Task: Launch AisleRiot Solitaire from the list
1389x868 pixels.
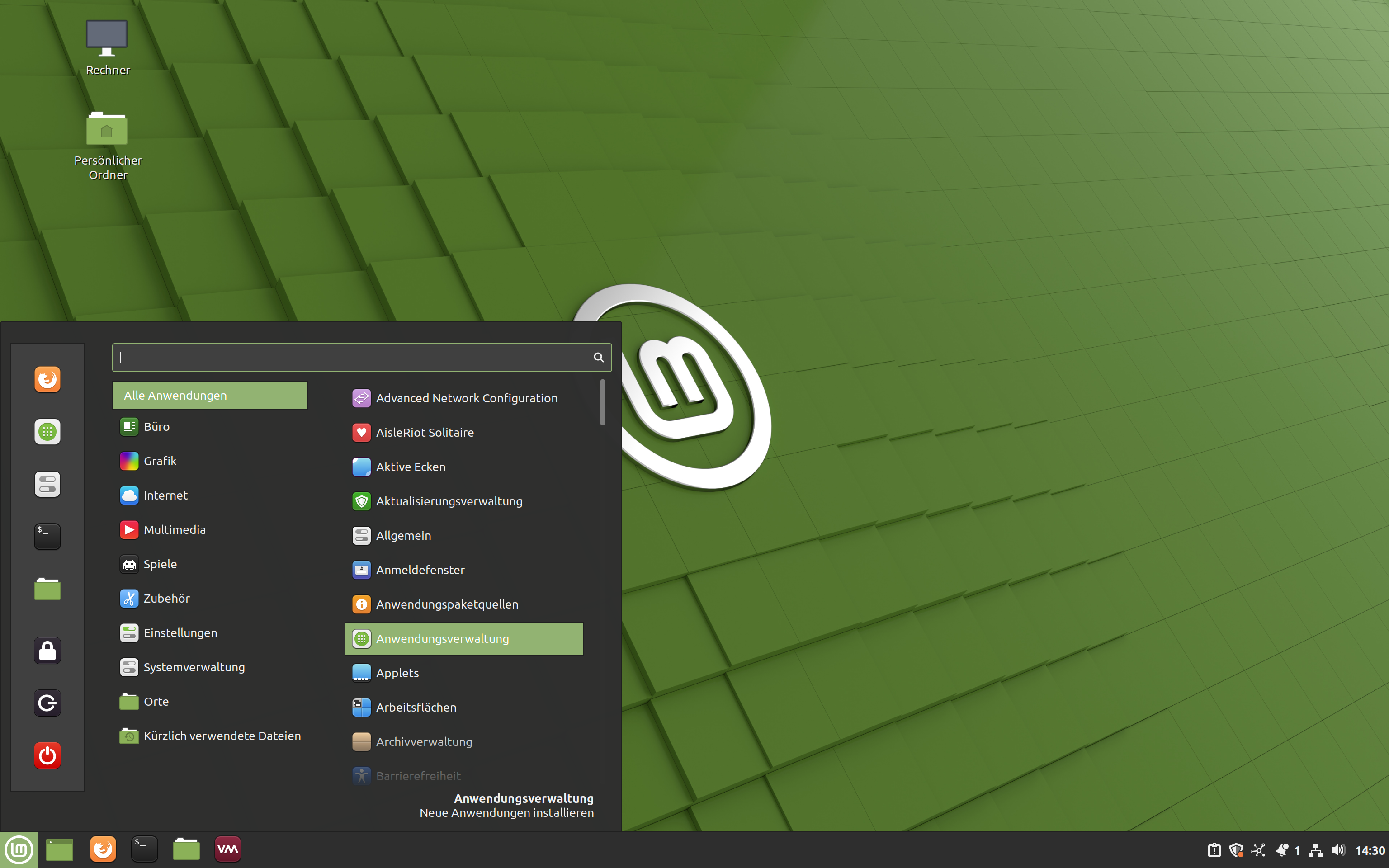Action: tap(425, 432)
